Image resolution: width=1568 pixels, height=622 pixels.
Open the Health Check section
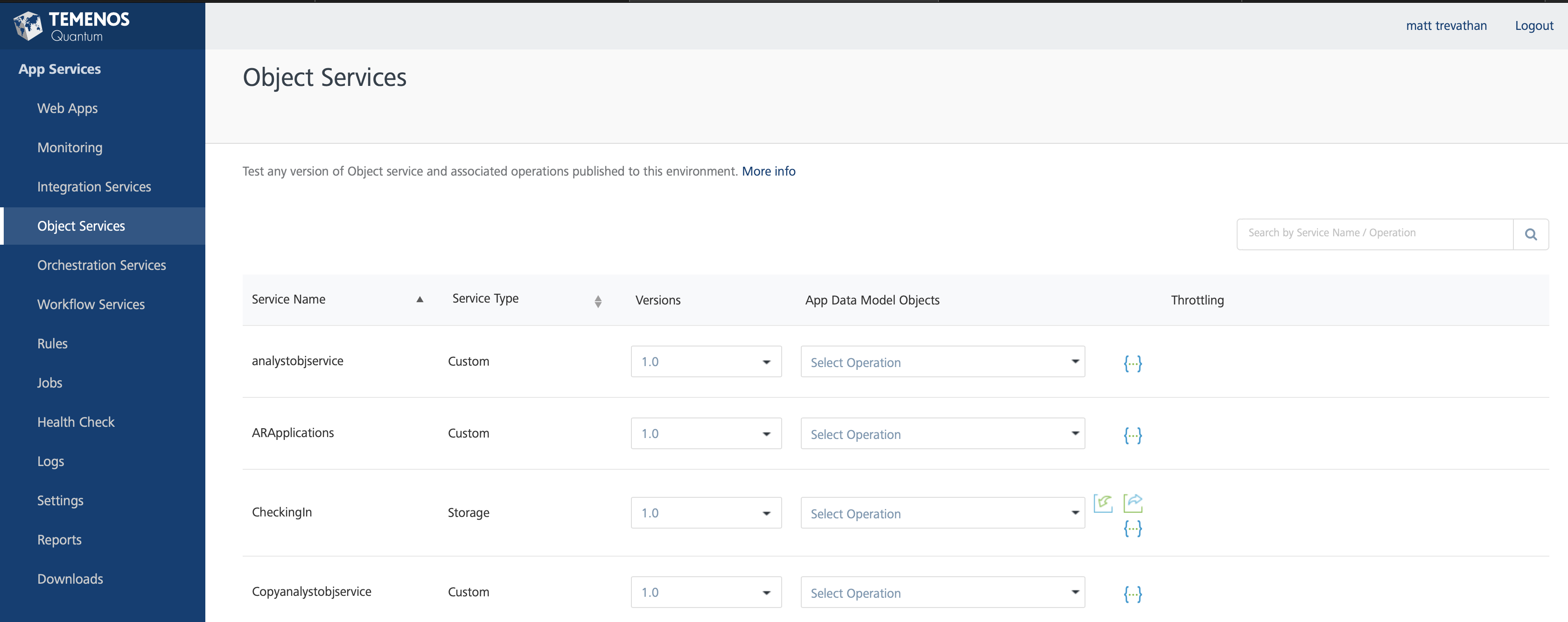pyautogui.click(x=76, y=421)
